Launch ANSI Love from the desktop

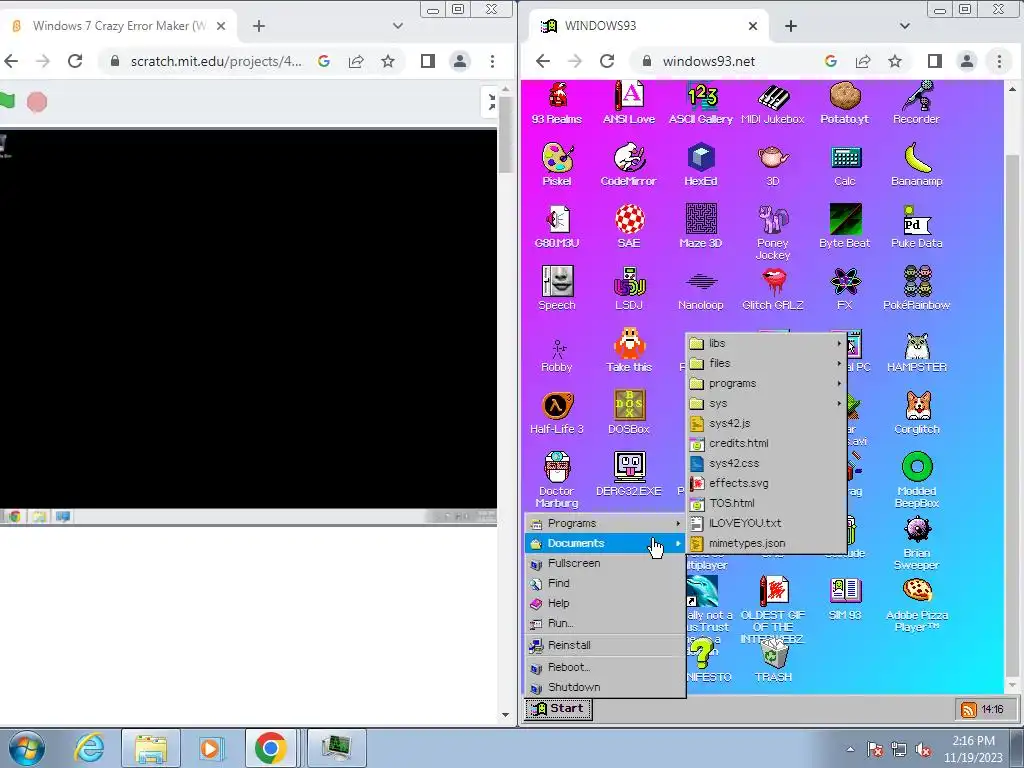pos(629,103)
